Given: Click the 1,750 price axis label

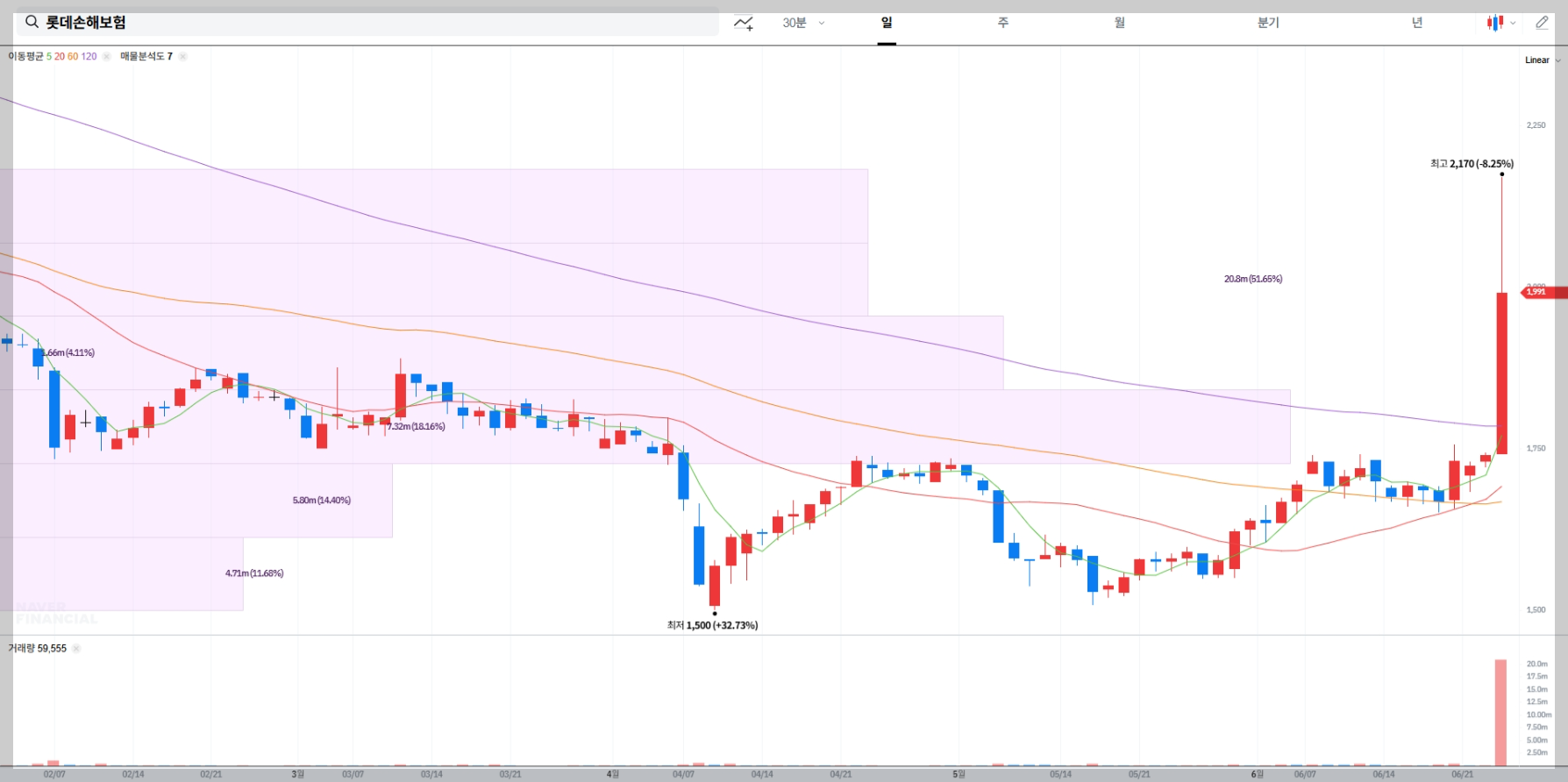Looking at the screenshot, I should pyautogui.click(x=1536, y=449).
